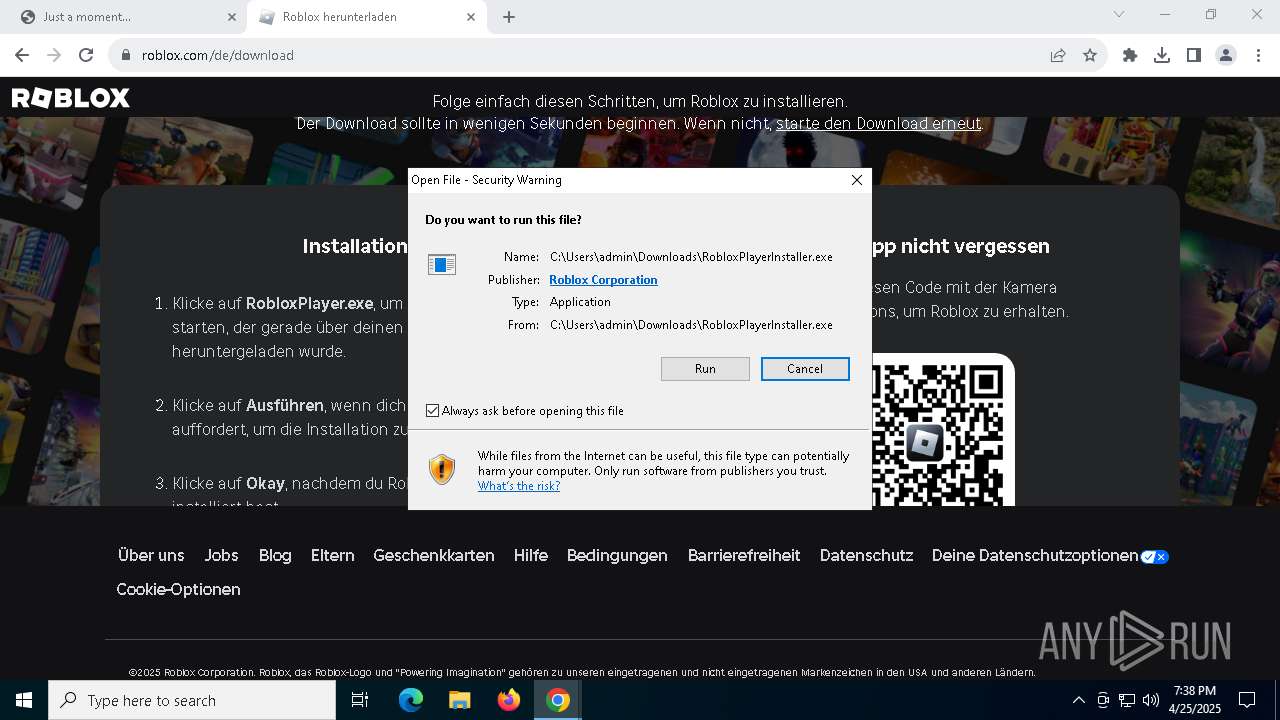Open a new browser tab
Image resolution: width=1280 pixels, height=720 pixels.
point(509,17)
